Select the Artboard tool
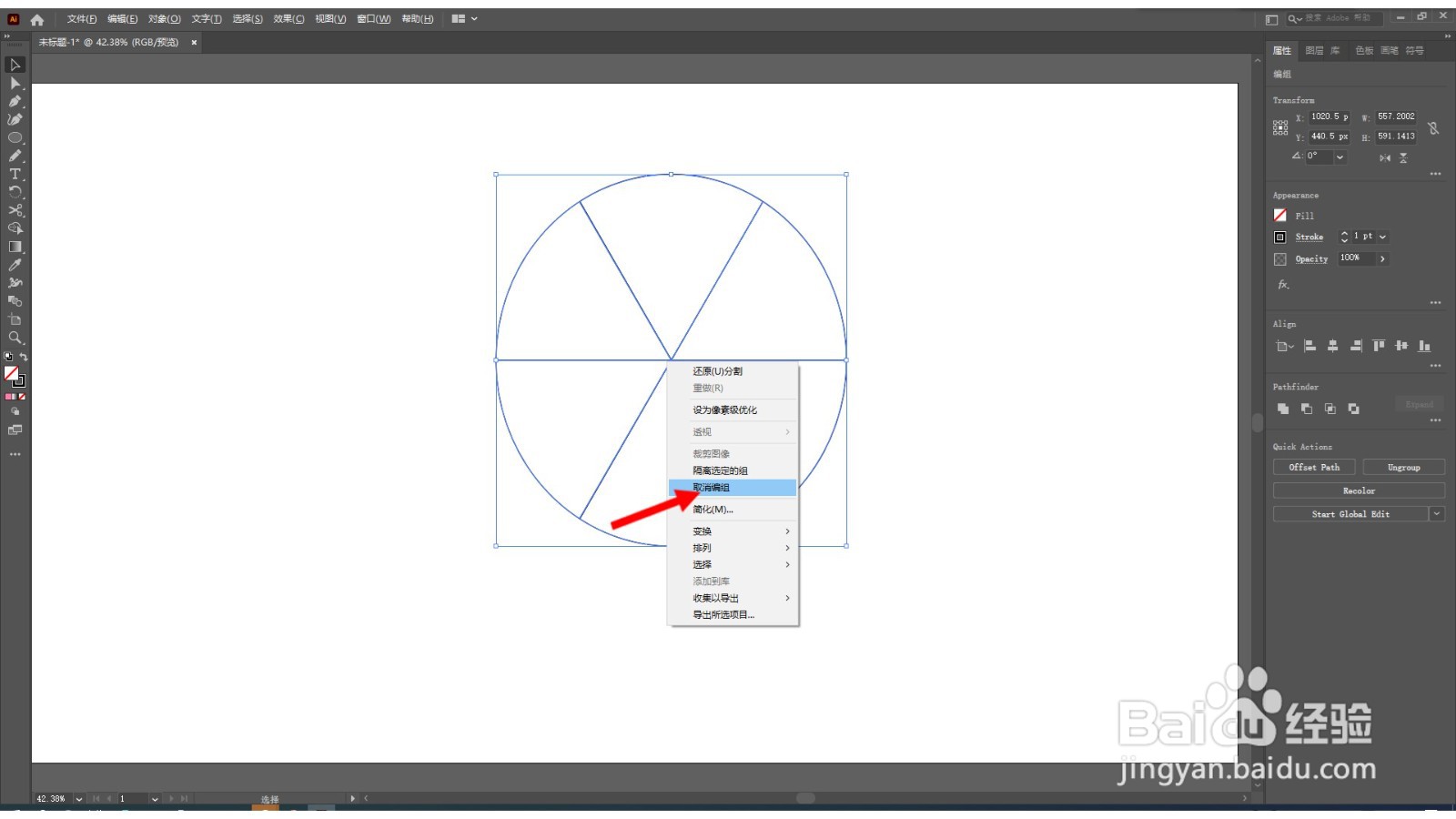 coord(15,319)
